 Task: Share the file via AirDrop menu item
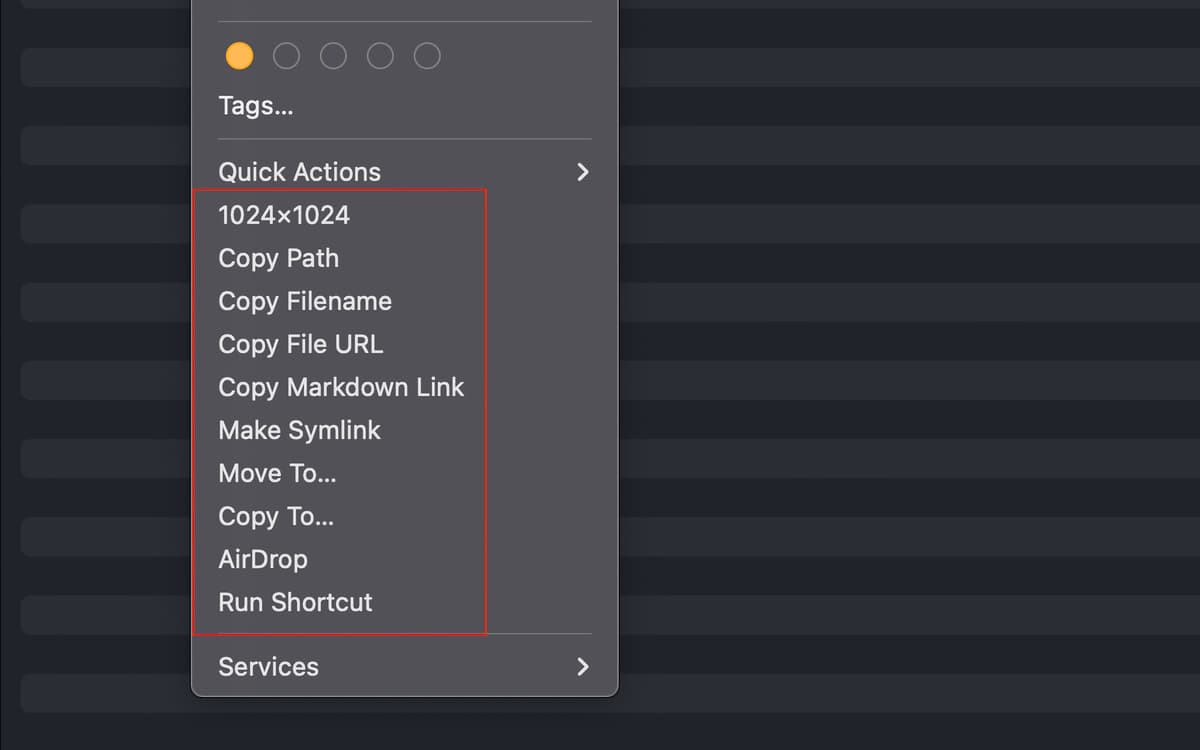263,559
